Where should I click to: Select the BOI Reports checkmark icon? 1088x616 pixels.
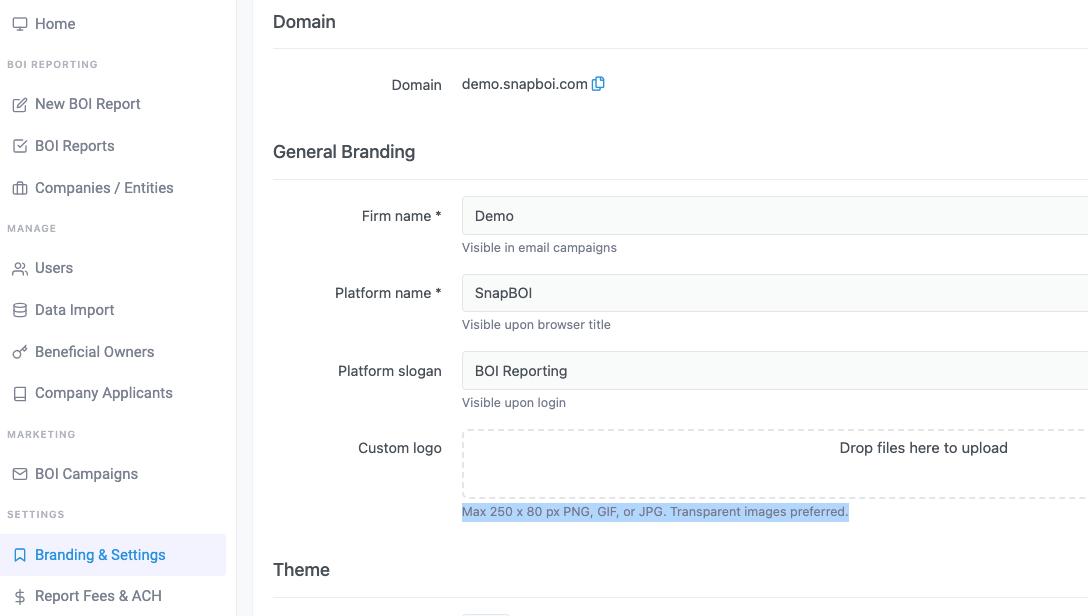19,147
